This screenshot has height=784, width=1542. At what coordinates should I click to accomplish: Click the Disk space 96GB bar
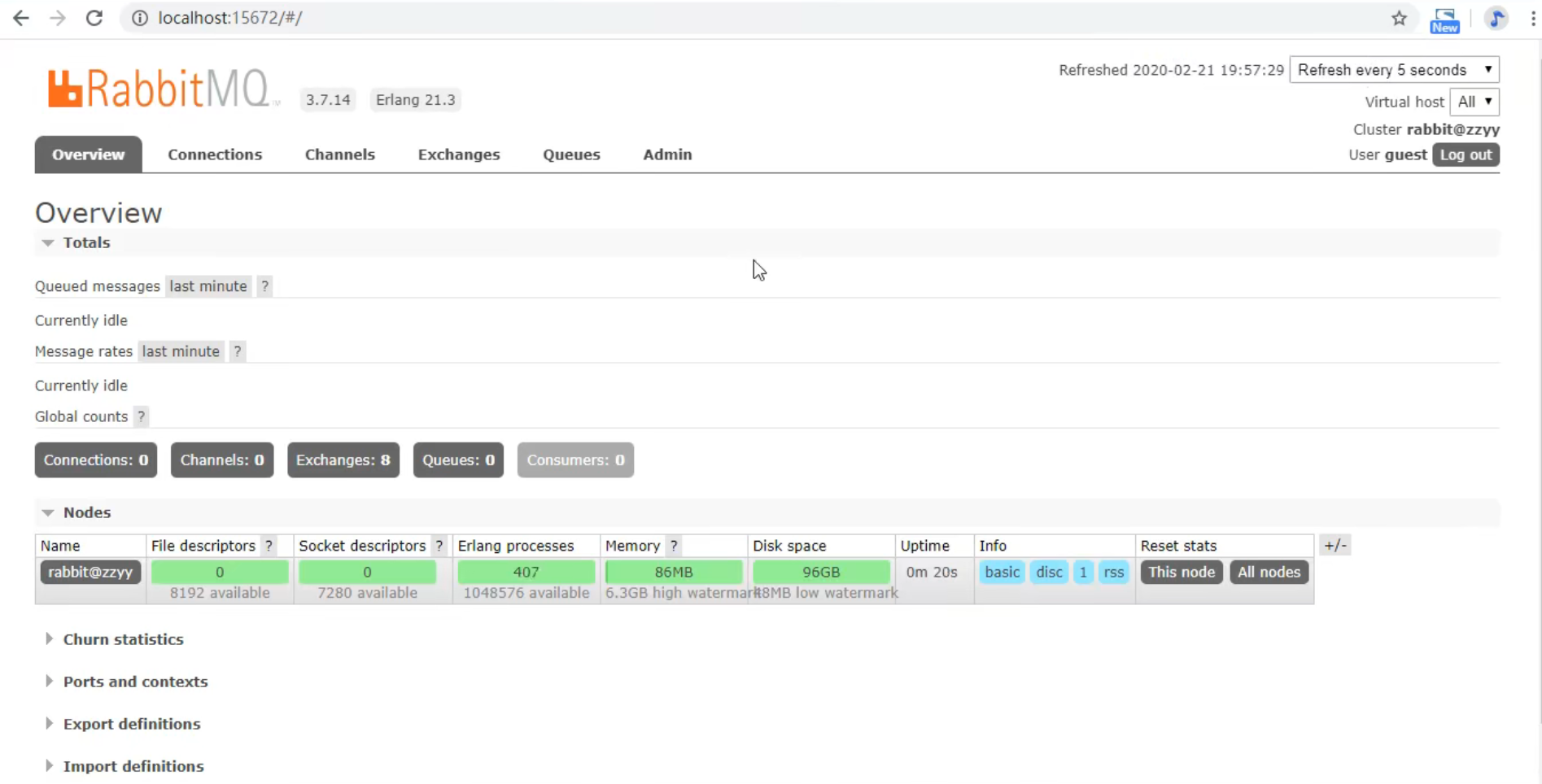click(x=821, y=572)
